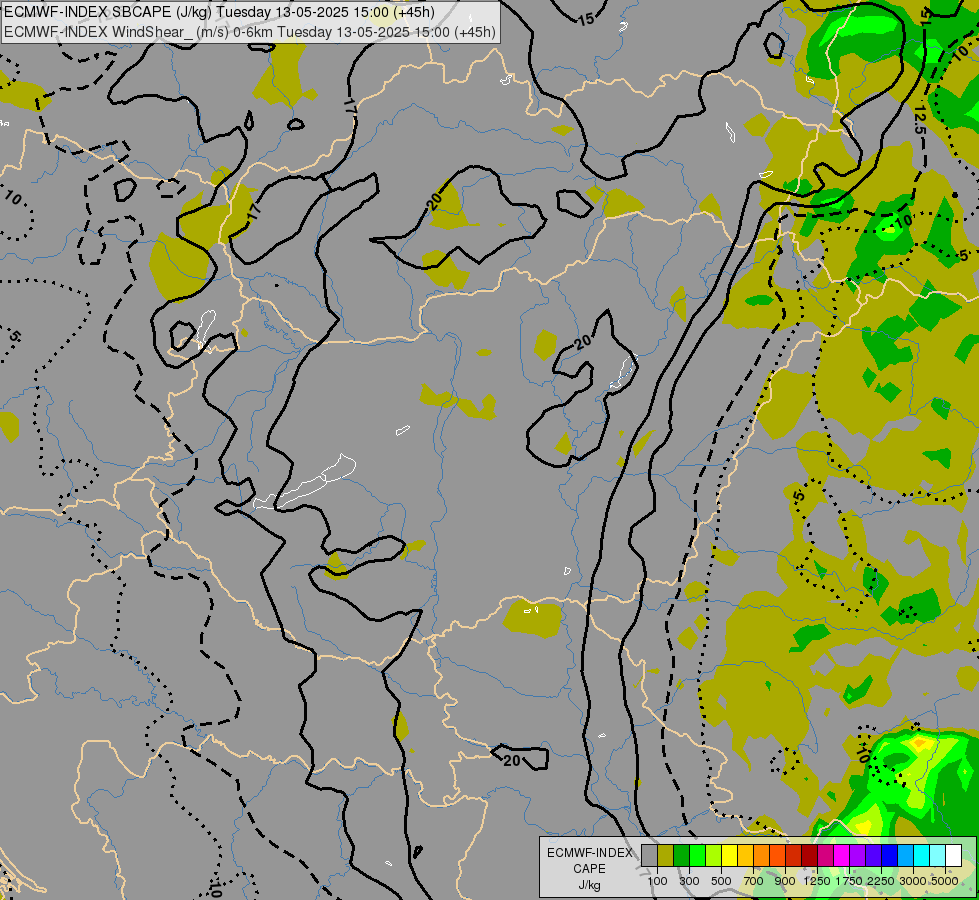Click the legend value 5000
This screenshot has width=979, height=900.
tap(945, 881)
